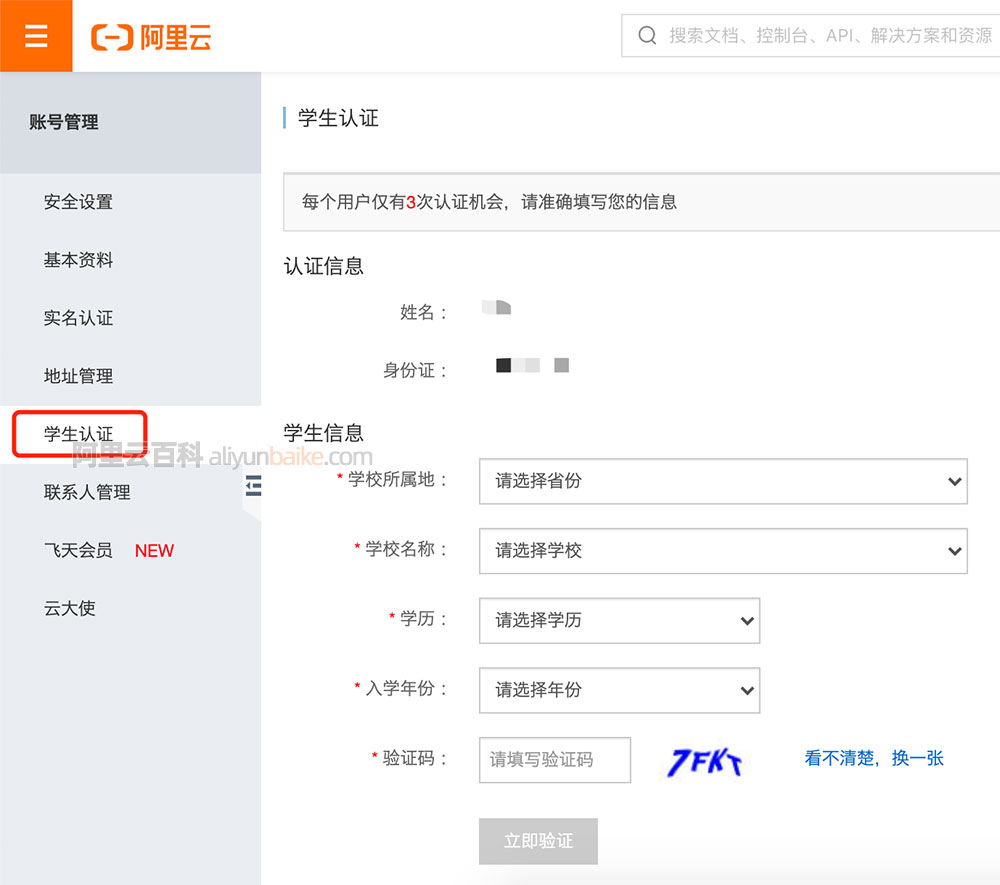
Task: Expand the 请选择省份 province dropdown
Action: point(723,481)
